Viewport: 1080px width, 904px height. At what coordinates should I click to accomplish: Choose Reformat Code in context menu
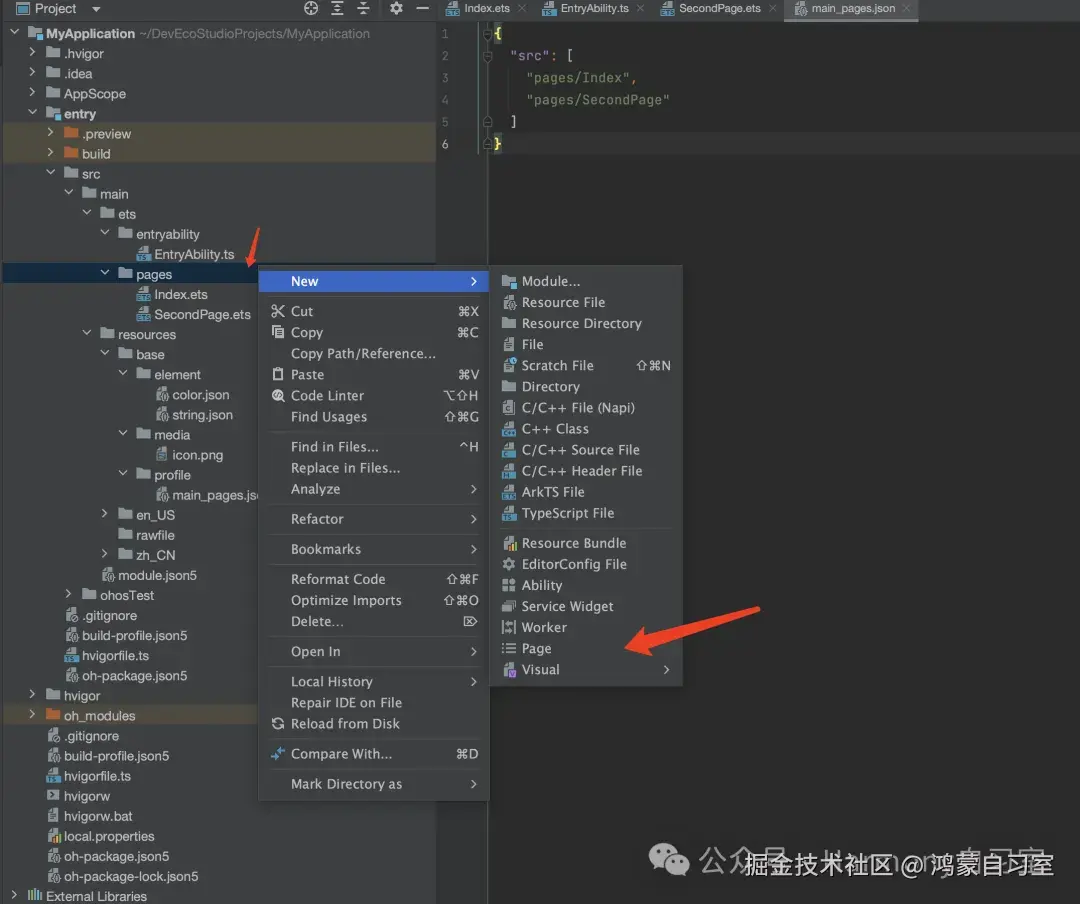click(x=374, y=579)
